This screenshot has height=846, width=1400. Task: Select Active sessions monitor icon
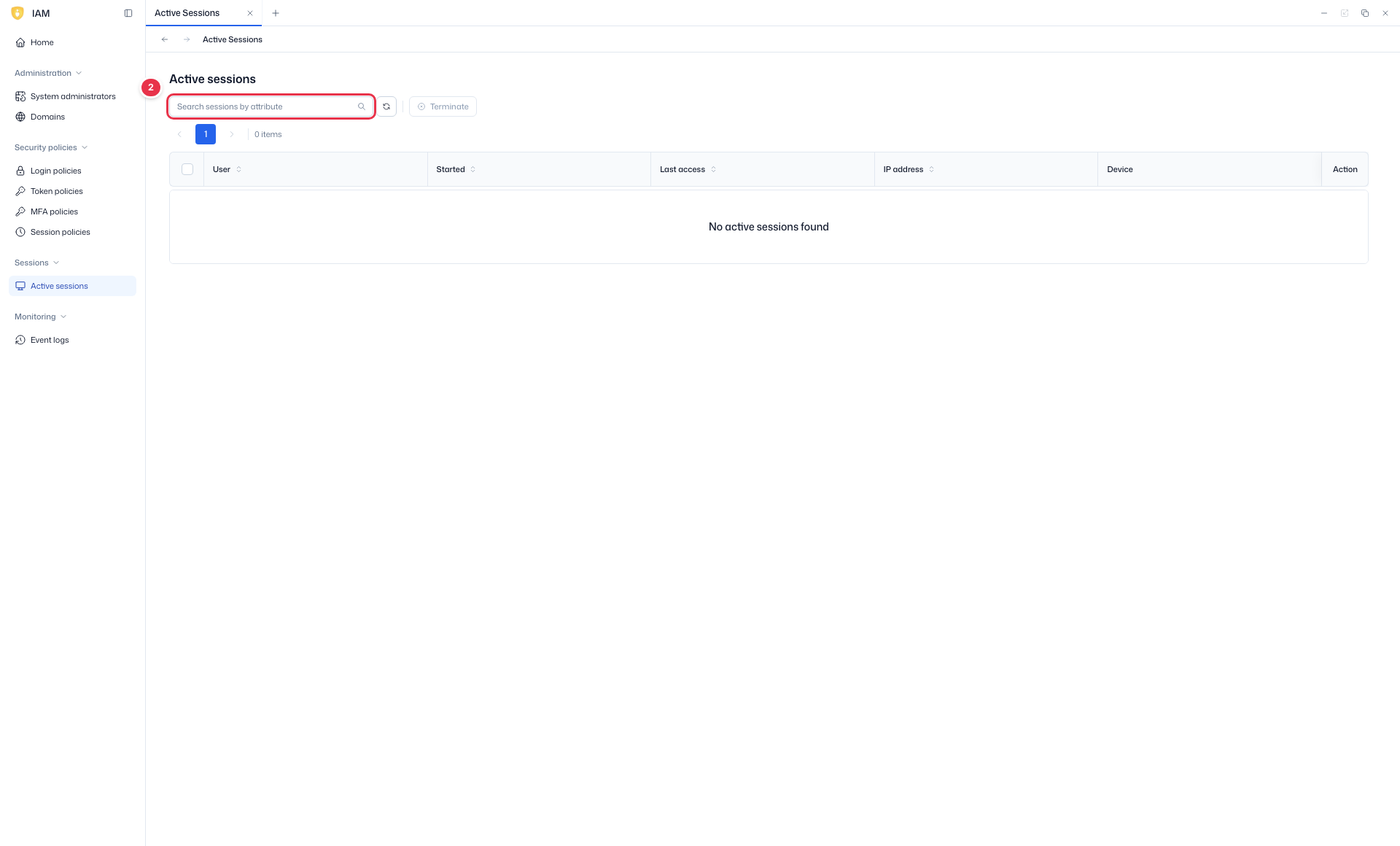point(20,286)
